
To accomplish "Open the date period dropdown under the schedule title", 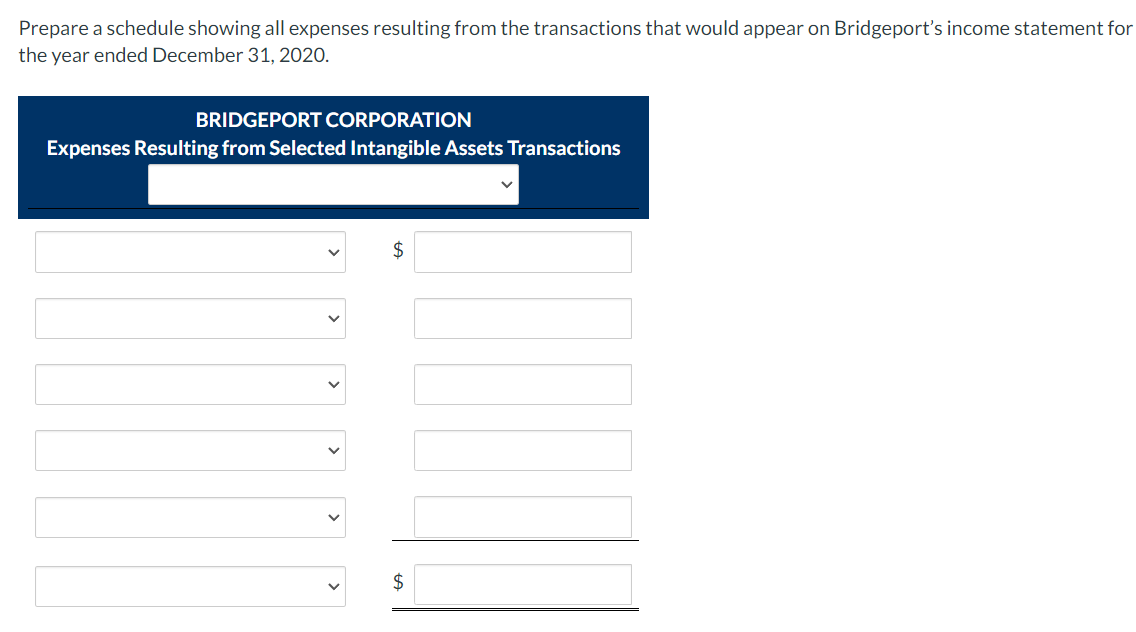I will click(333, 184).
